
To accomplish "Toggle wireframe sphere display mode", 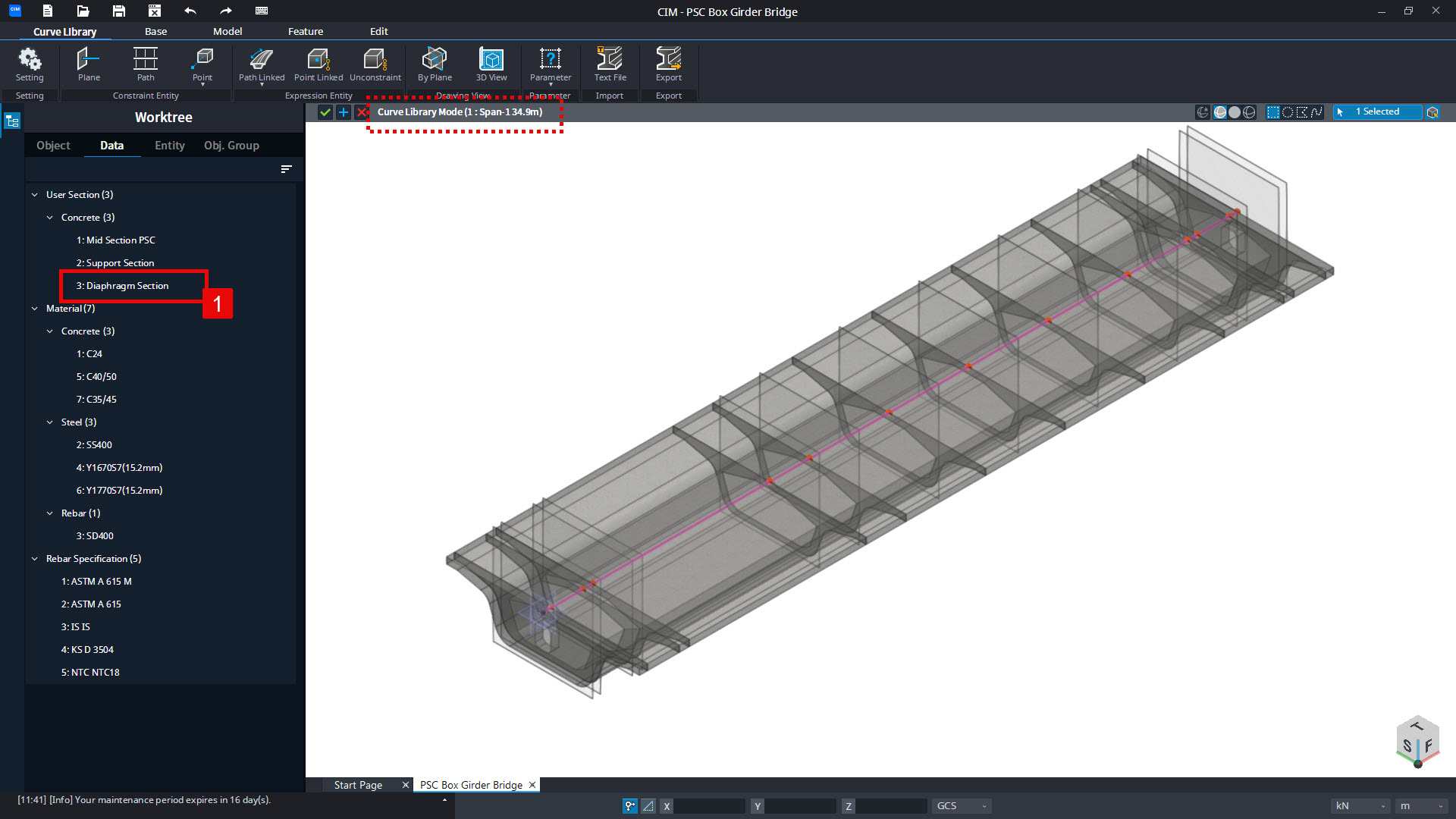I will coord(1250,111).
